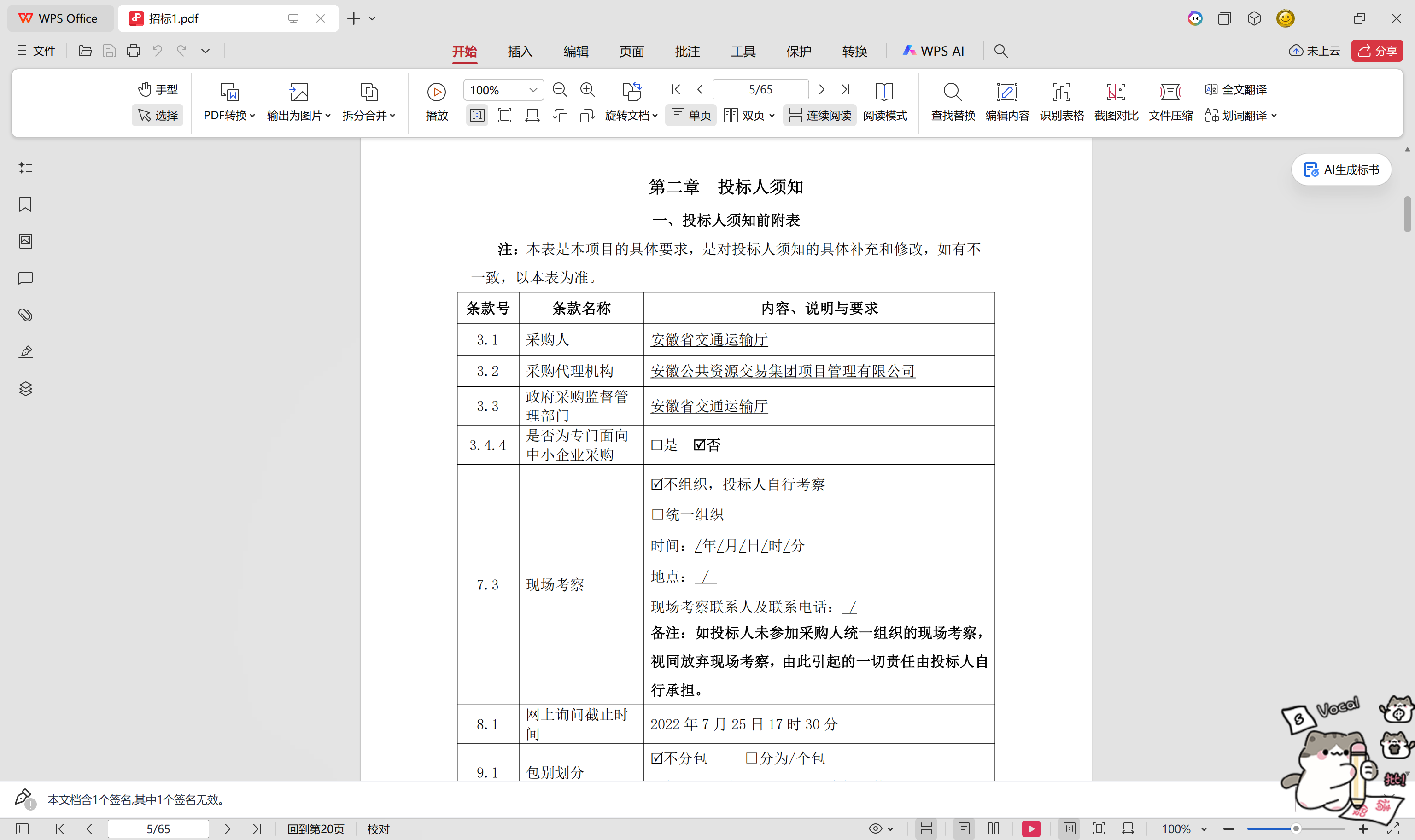Open the signature panel in left sidebar
This screenshot has height=840, width=1415.
(25, 352)
